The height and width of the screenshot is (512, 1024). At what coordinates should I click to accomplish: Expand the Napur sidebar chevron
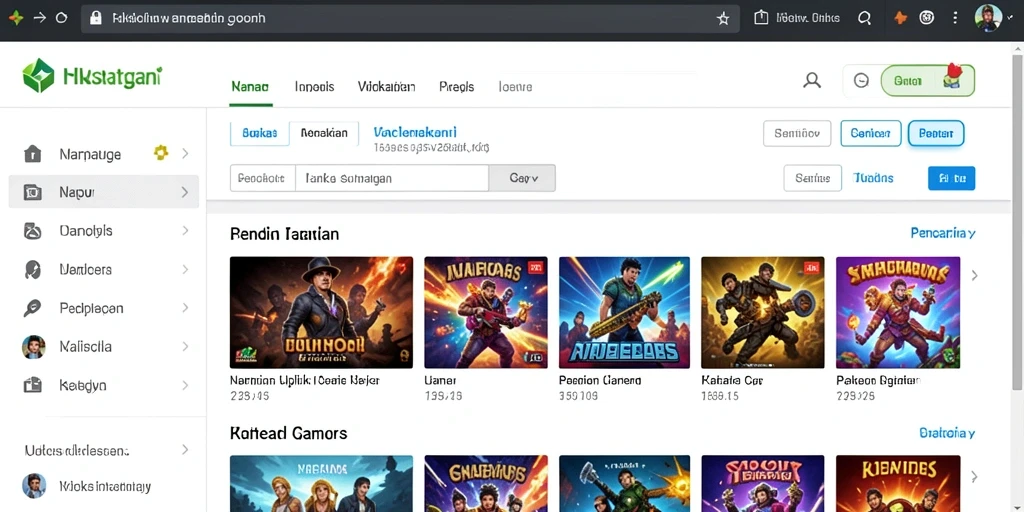pos(185,192)
